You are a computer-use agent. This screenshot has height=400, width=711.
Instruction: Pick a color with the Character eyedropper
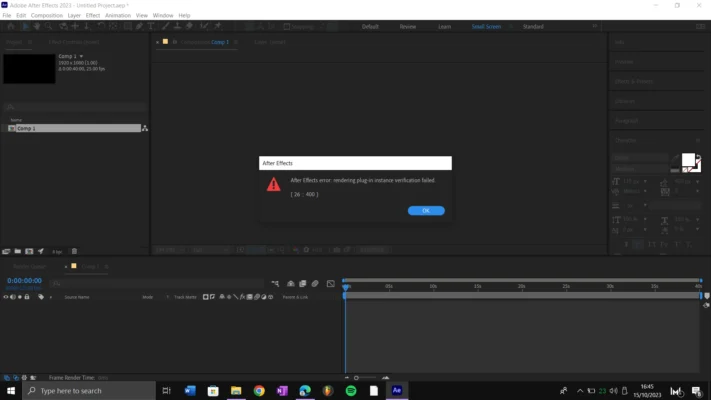point(676,158)
